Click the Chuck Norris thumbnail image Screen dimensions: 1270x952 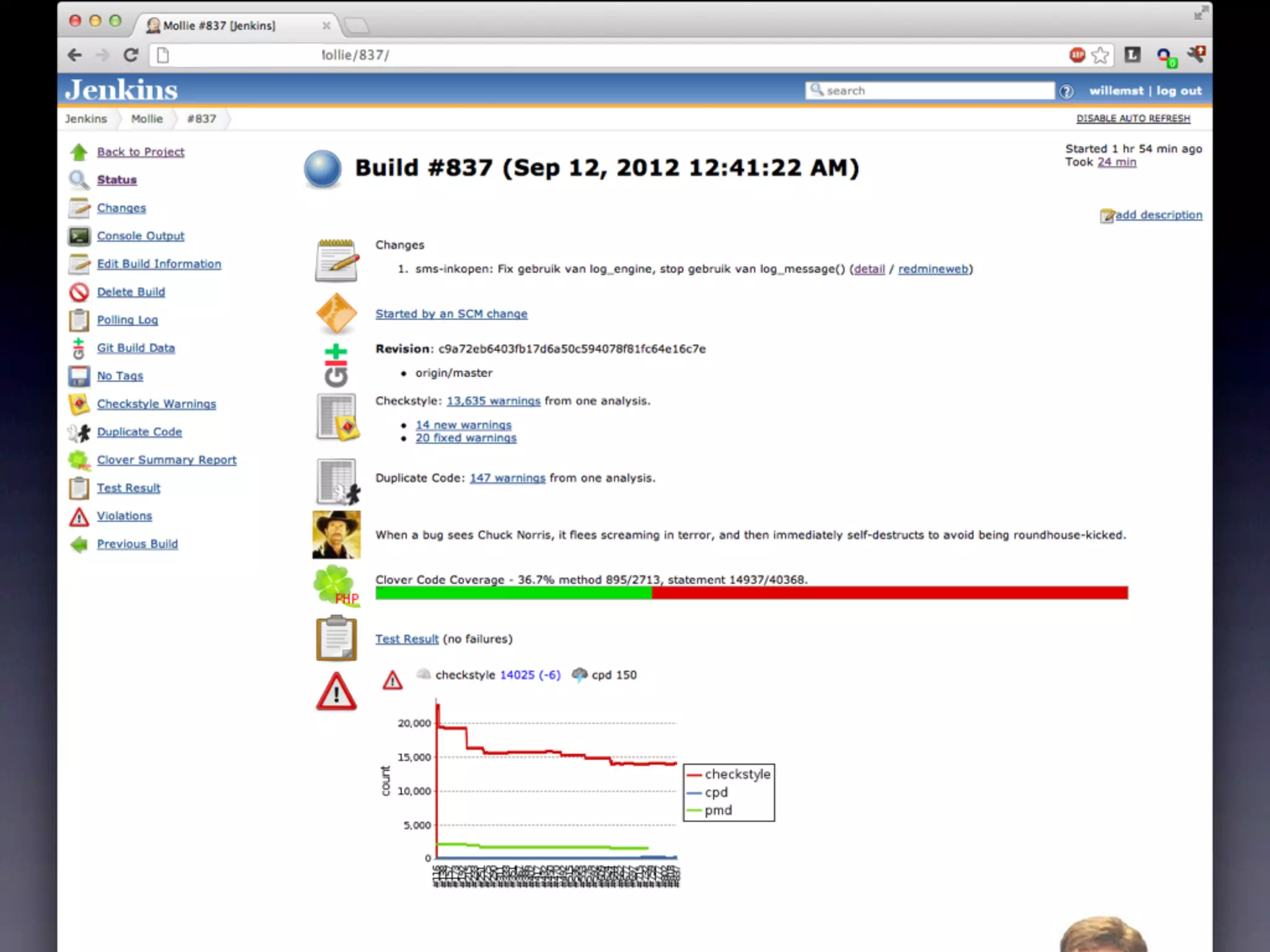tap(336, 535)
